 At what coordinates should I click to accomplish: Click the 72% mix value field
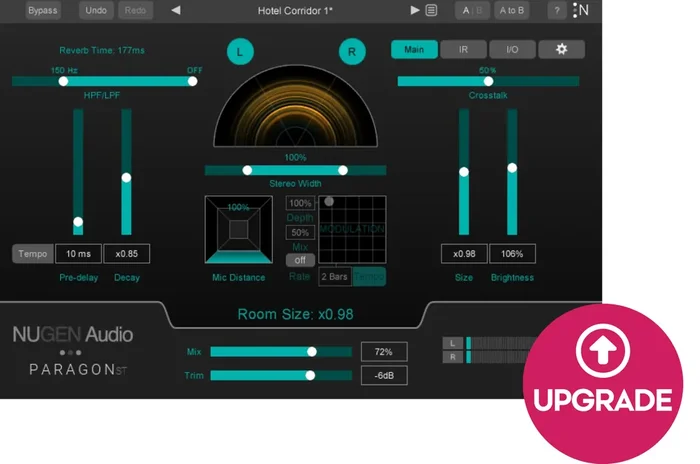(x=384, y=351)
